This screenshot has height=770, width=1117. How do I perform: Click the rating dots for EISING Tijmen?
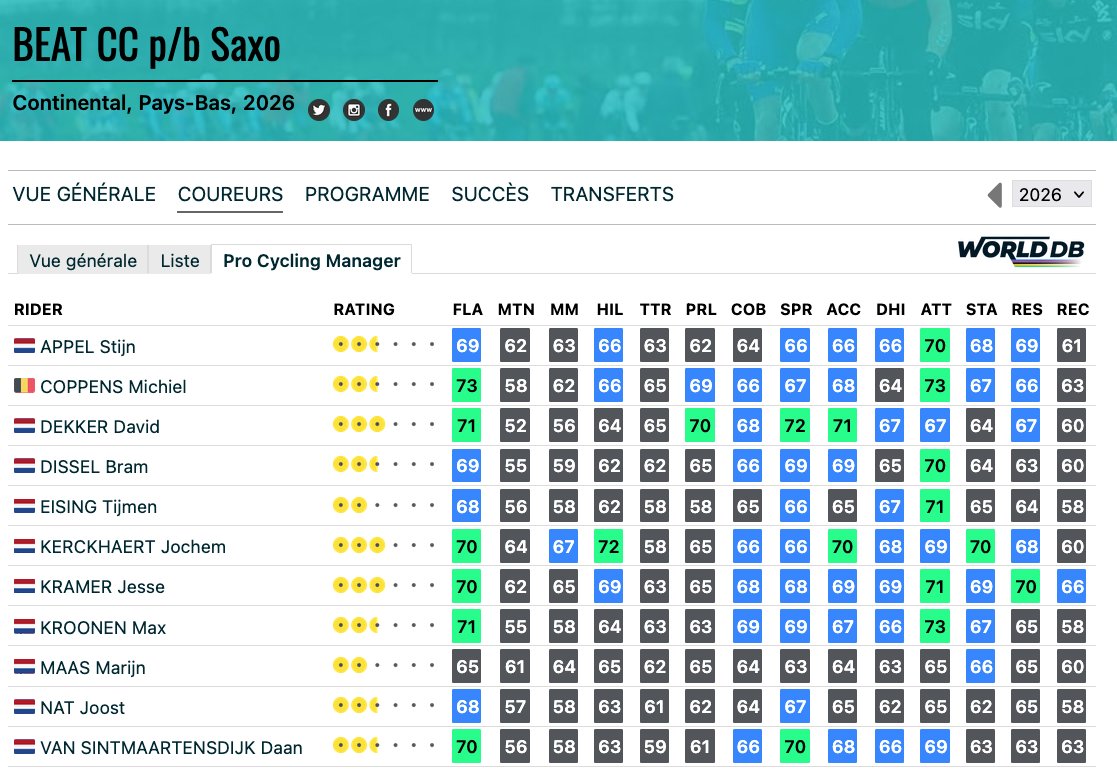coord(384,505)
